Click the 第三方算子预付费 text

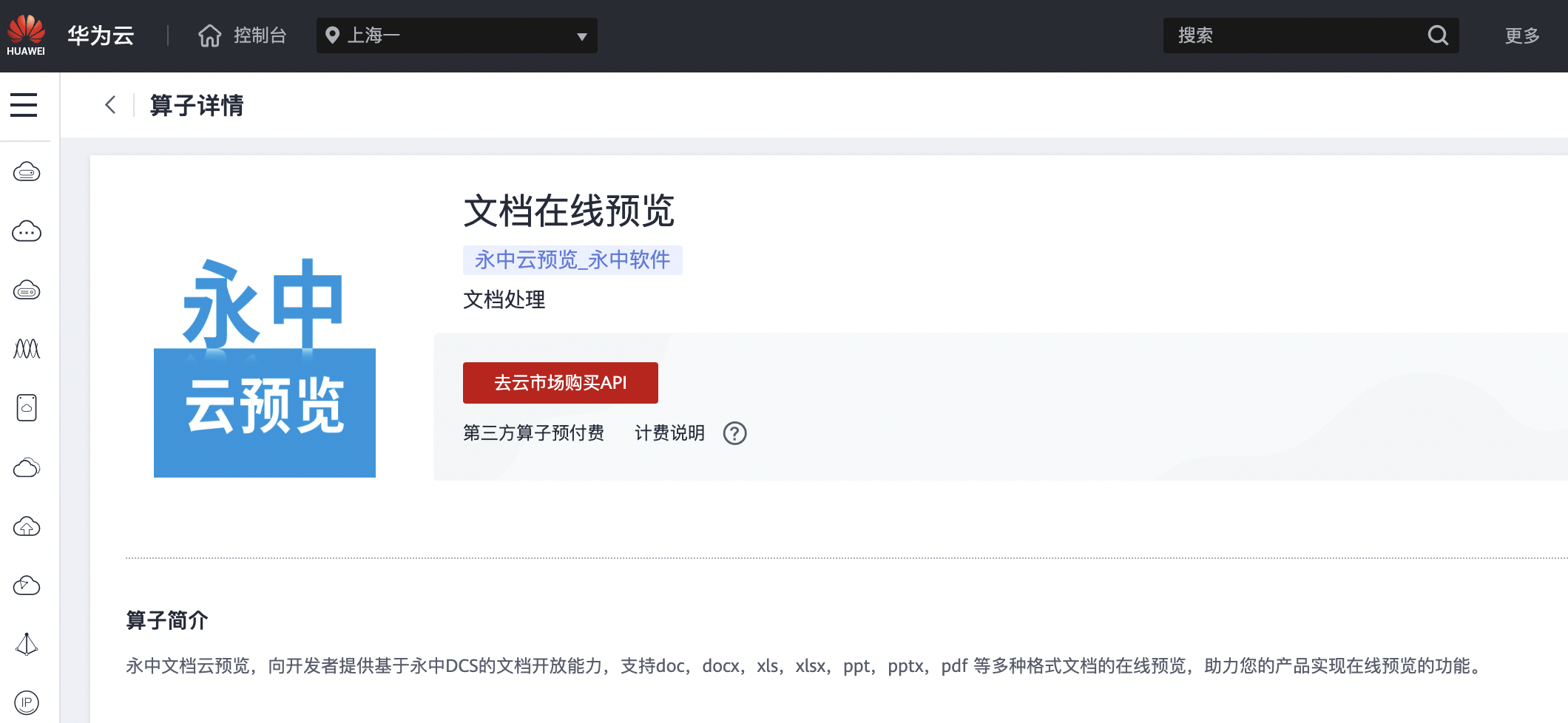click(x=534, y=433)
